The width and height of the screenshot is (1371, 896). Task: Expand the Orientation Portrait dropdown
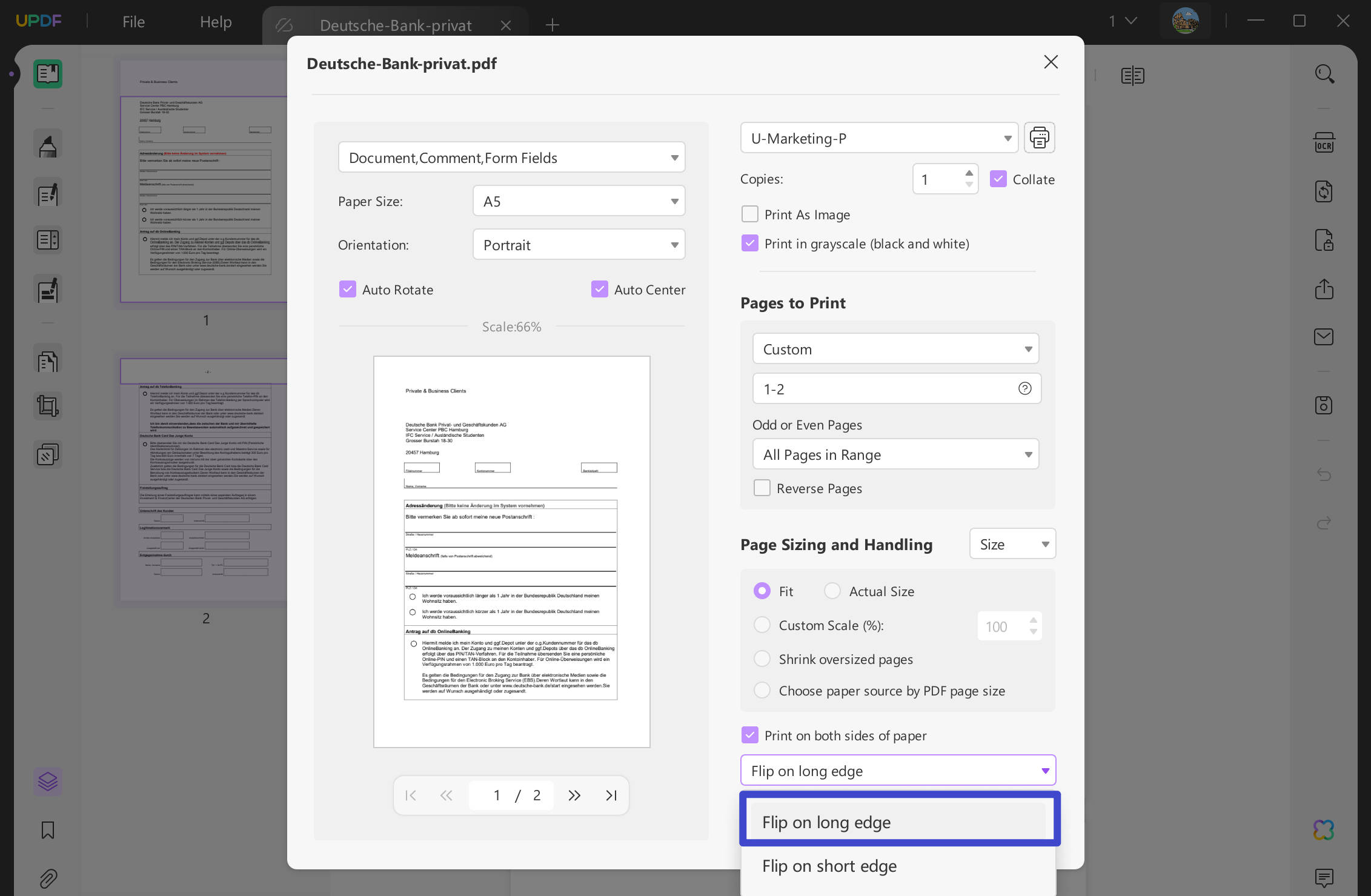point(579,245)
